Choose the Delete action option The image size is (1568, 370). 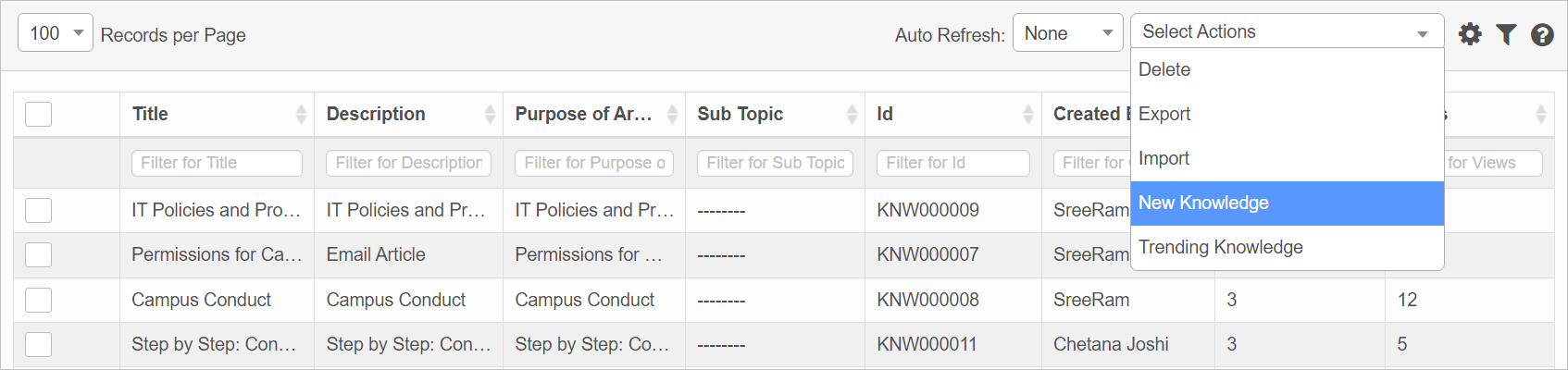pos(1164,69)
